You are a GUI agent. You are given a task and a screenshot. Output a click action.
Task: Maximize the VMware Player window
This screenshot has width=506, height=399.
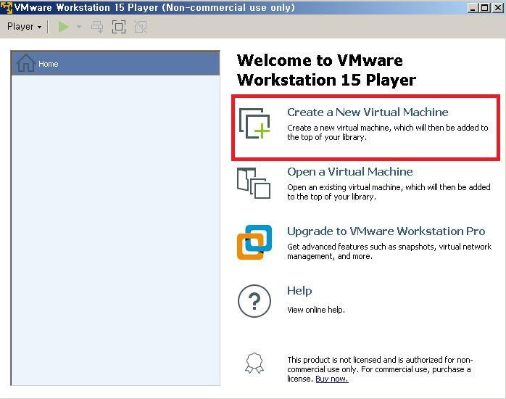485,7
